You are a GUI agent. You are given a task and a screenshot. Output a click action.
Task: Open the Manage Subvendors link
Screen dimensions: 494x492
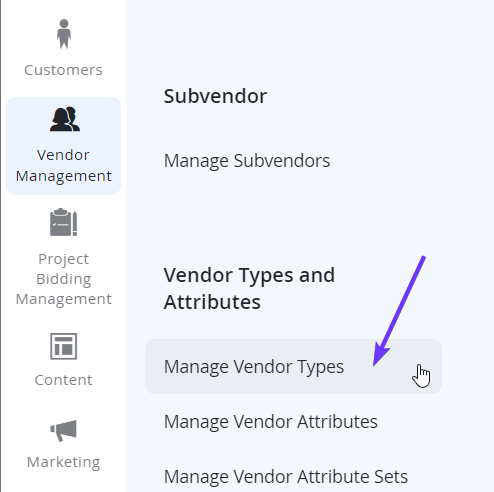pos(247,161)
